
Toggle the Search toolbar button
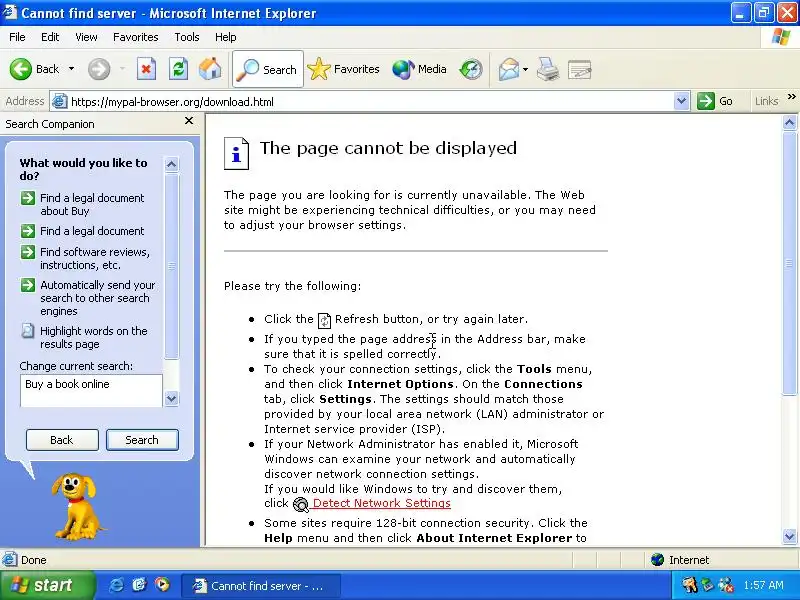pos(268,69)
